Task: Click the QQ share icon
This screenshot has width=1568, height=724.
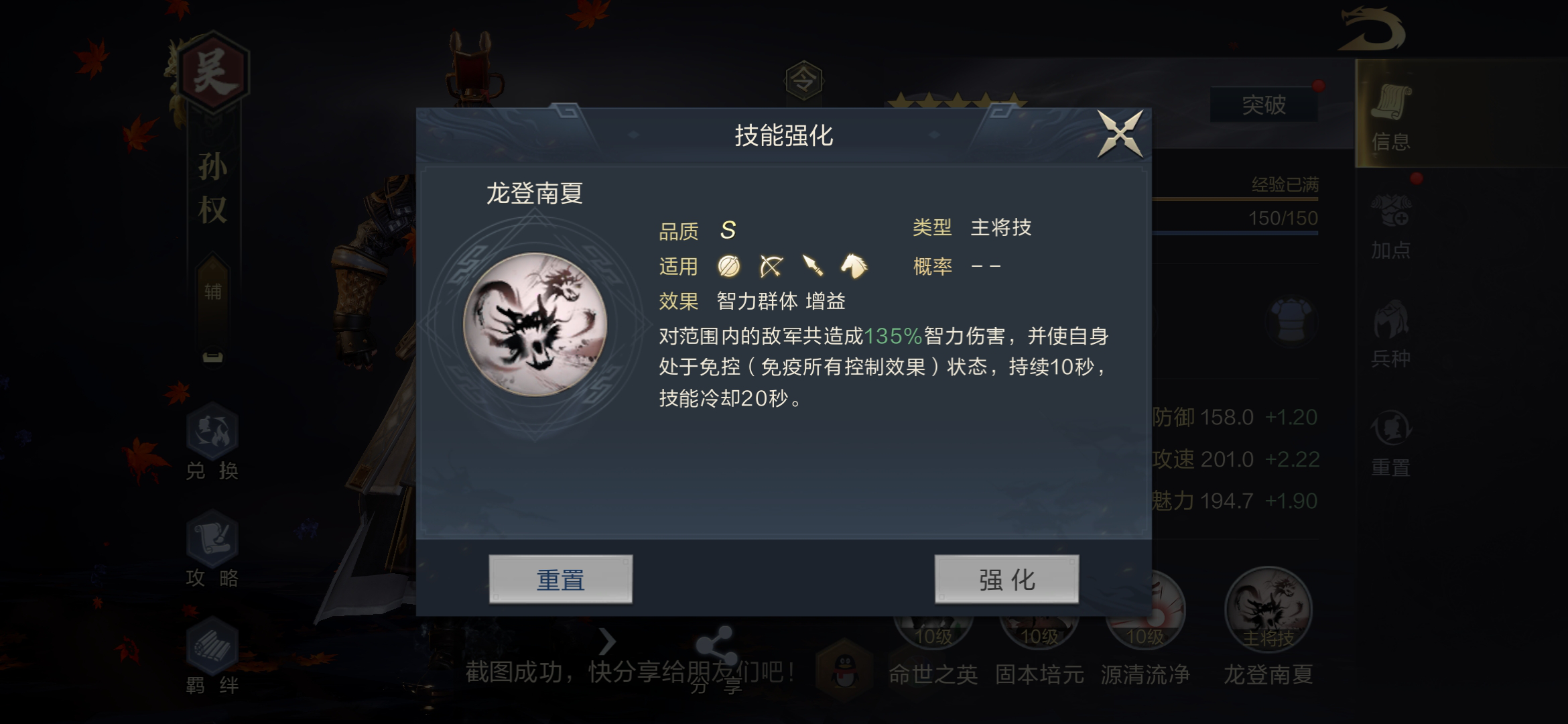Action: coord(844,669)
